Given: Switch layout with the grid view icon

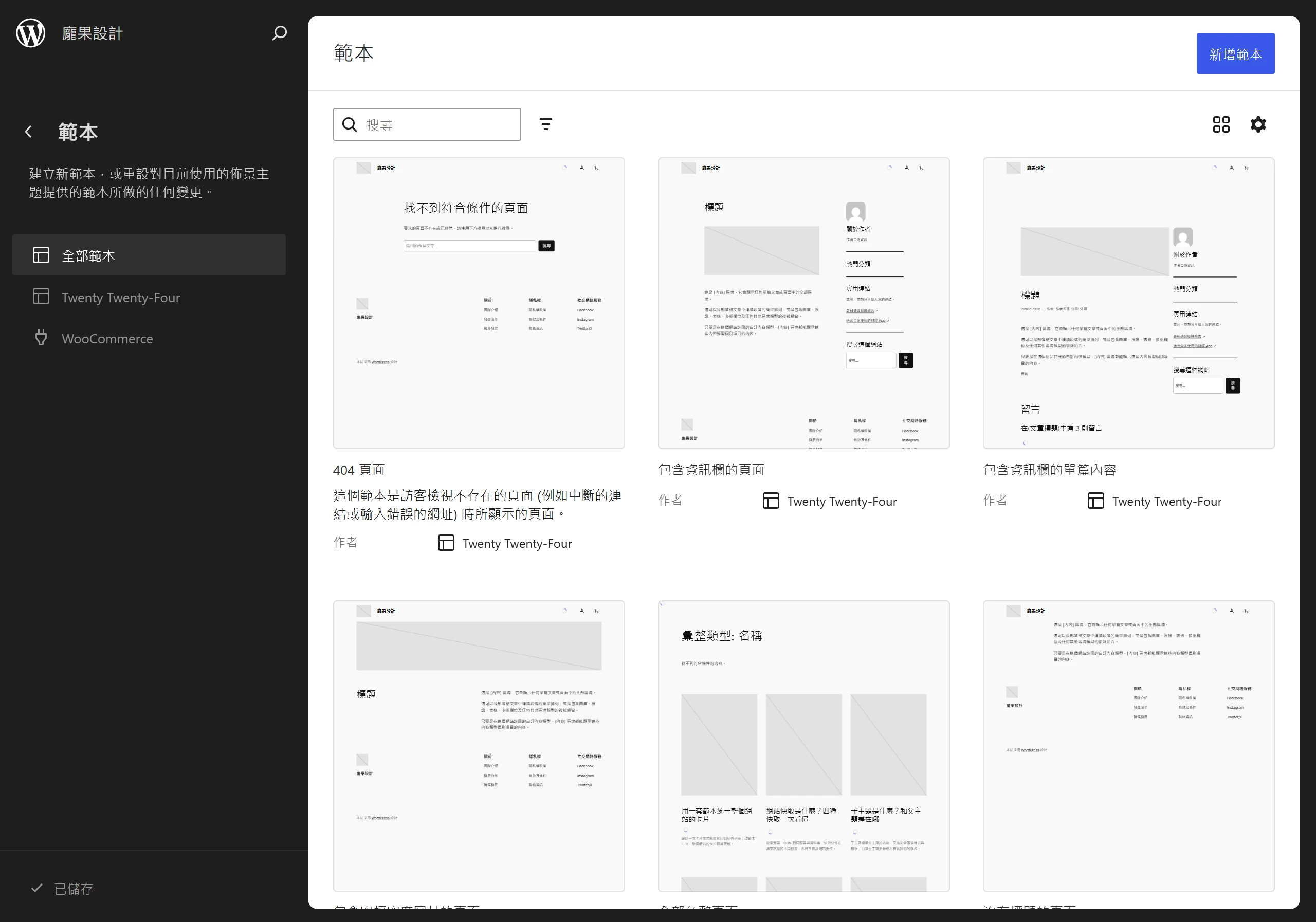Looking at the screenshot, I should click(1221, 124).
